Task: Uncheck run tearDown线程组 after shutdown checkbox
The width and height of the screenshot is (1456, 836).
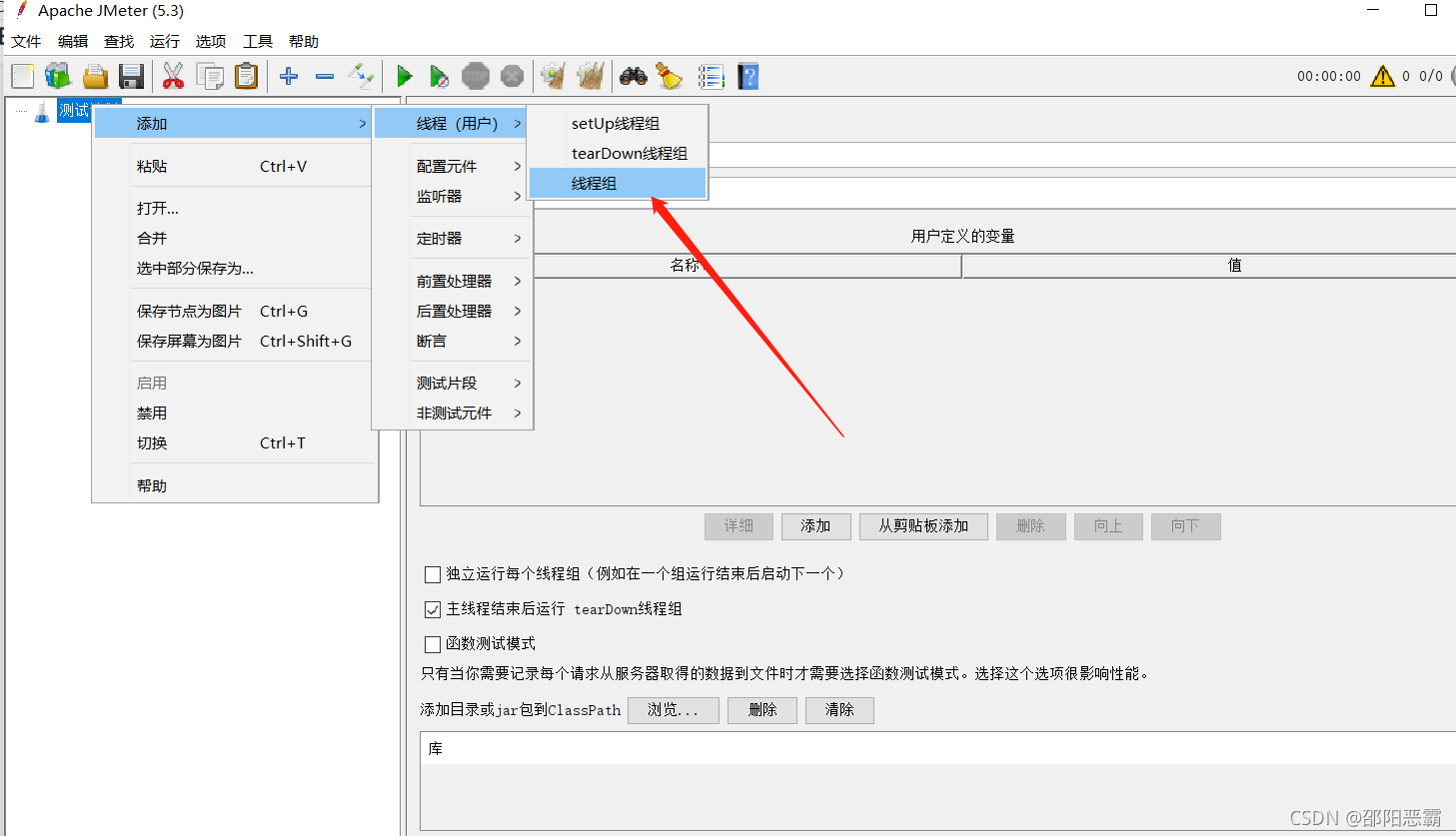Action: click(x=433, y=609)
